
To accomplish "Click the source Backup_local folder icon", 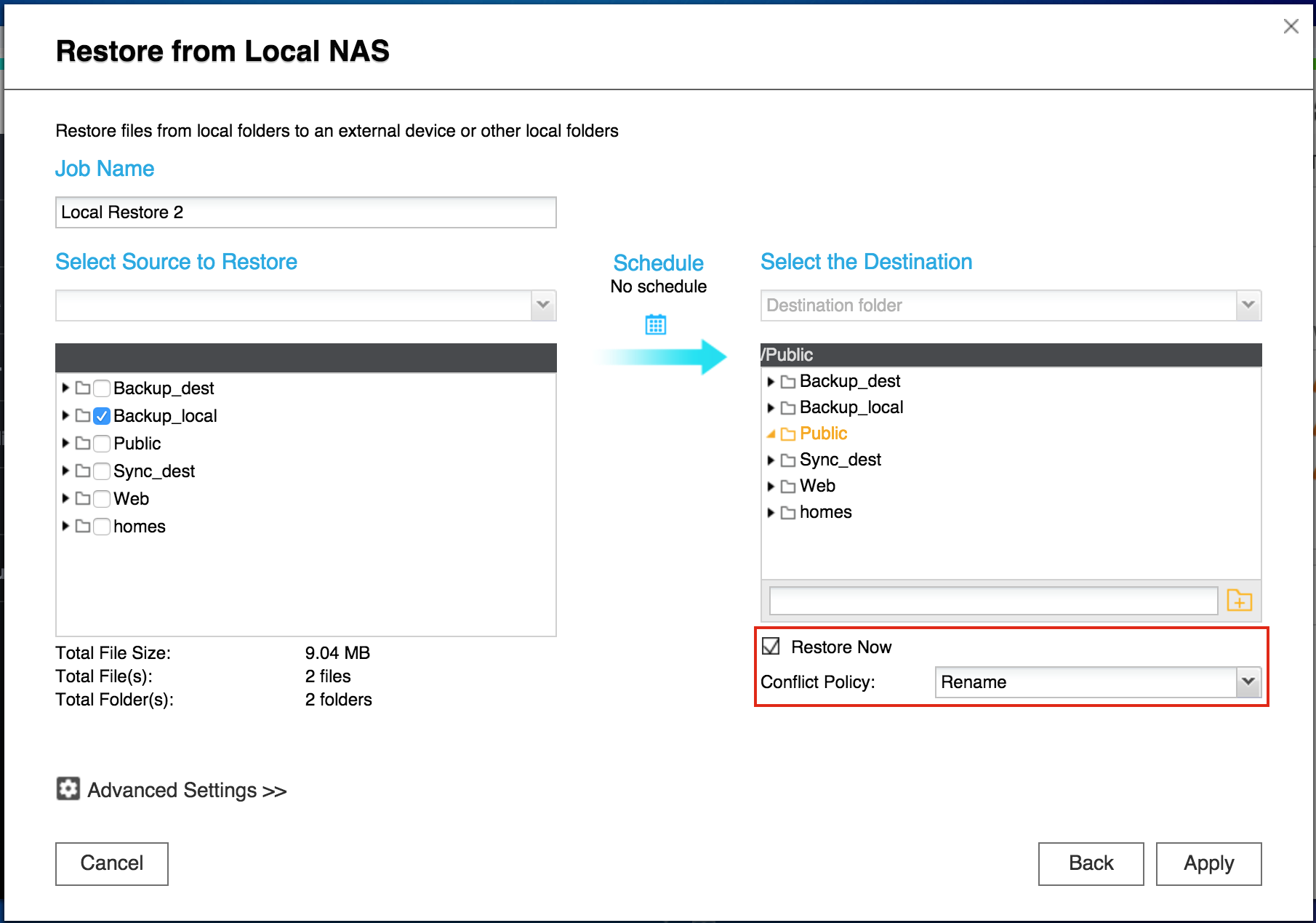I will [83, 415].
